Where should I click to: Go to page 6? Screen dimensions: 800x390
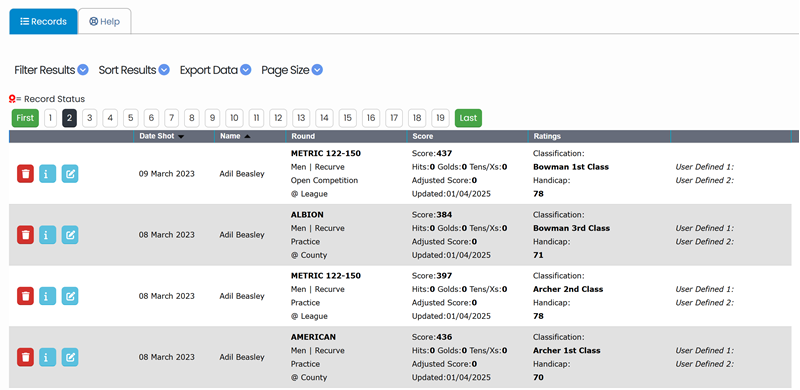click(151, 118)
